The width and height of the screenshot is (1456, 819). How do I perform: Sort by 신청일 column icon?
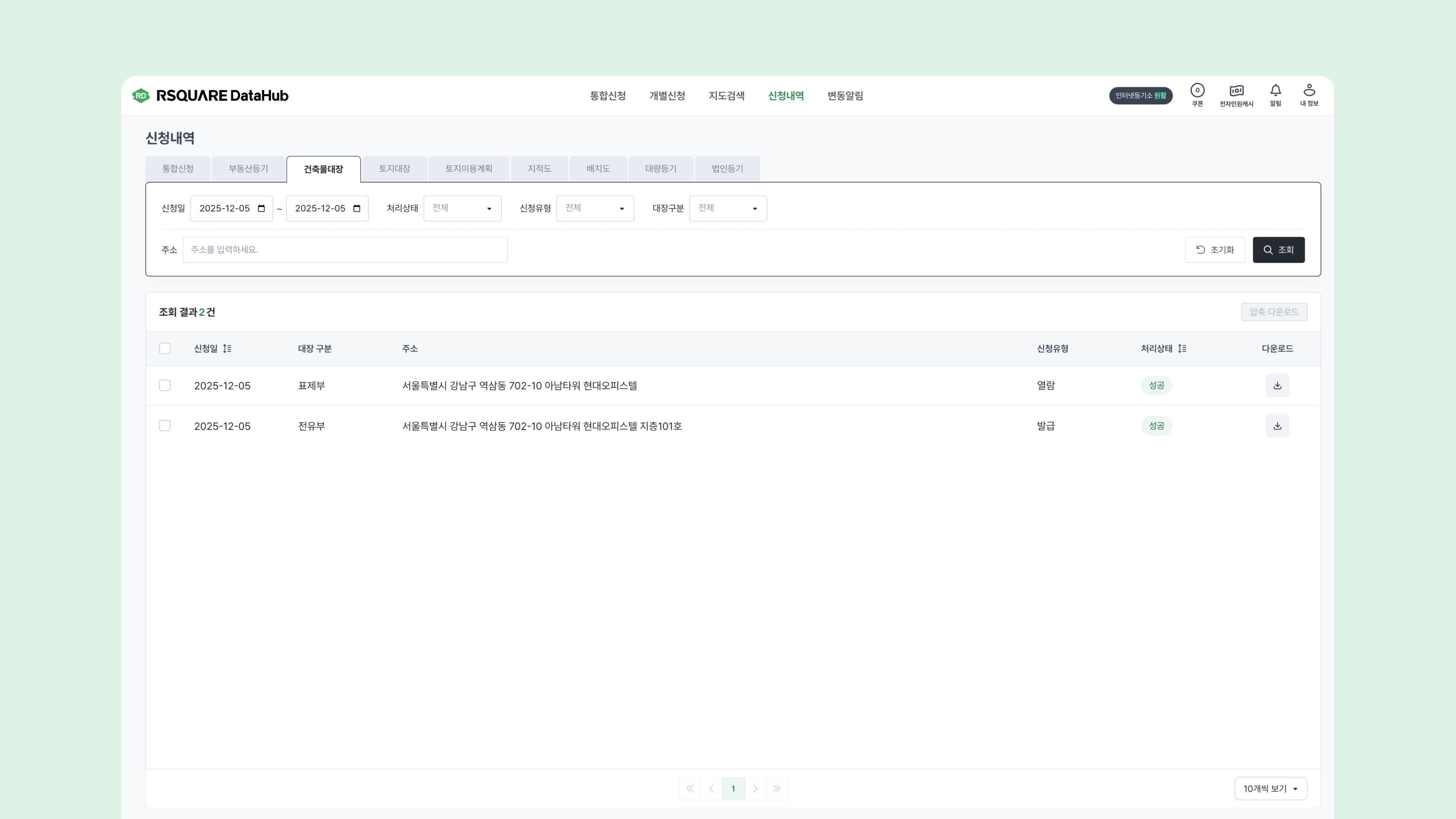(227, 348)
